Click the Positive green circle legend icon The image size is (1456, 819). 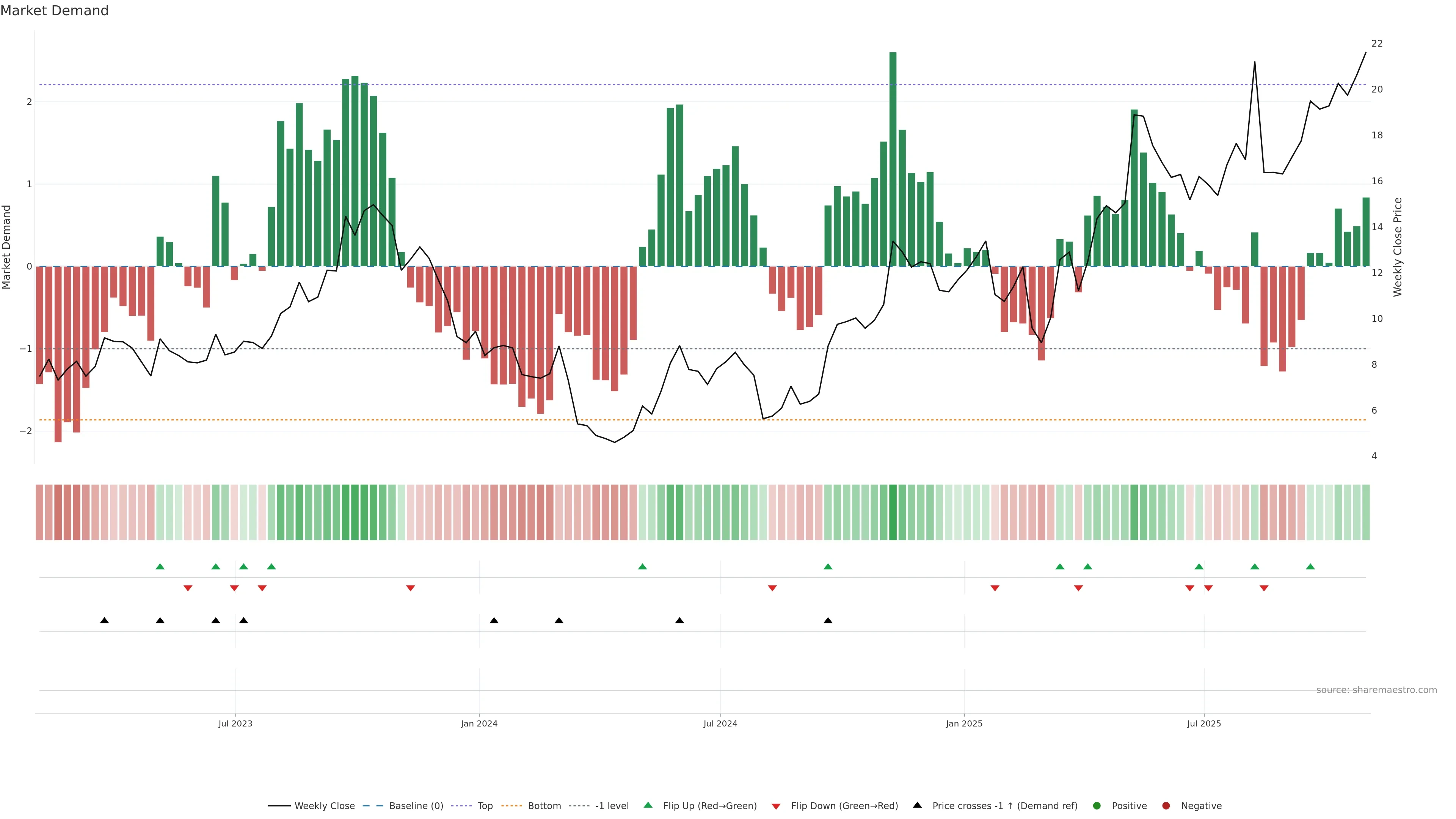tap(1097, 806)
